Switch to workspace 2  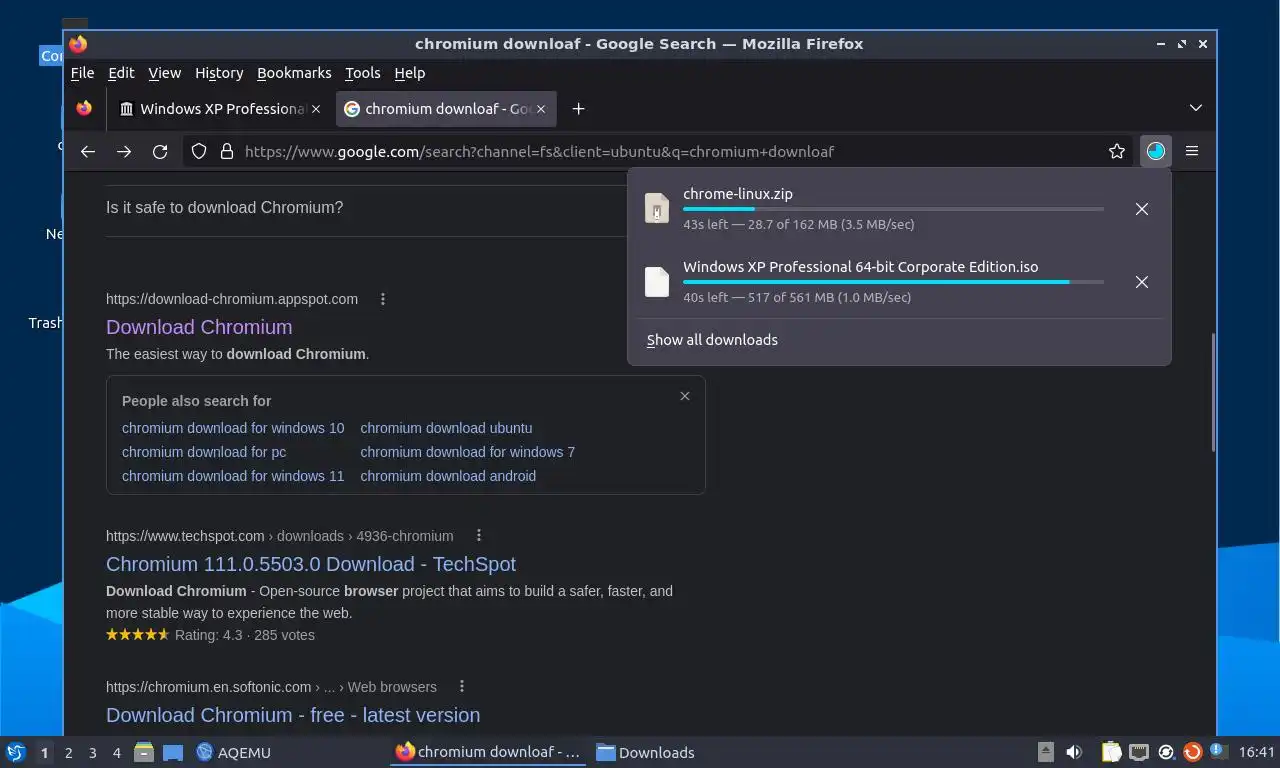coord(68,752)
